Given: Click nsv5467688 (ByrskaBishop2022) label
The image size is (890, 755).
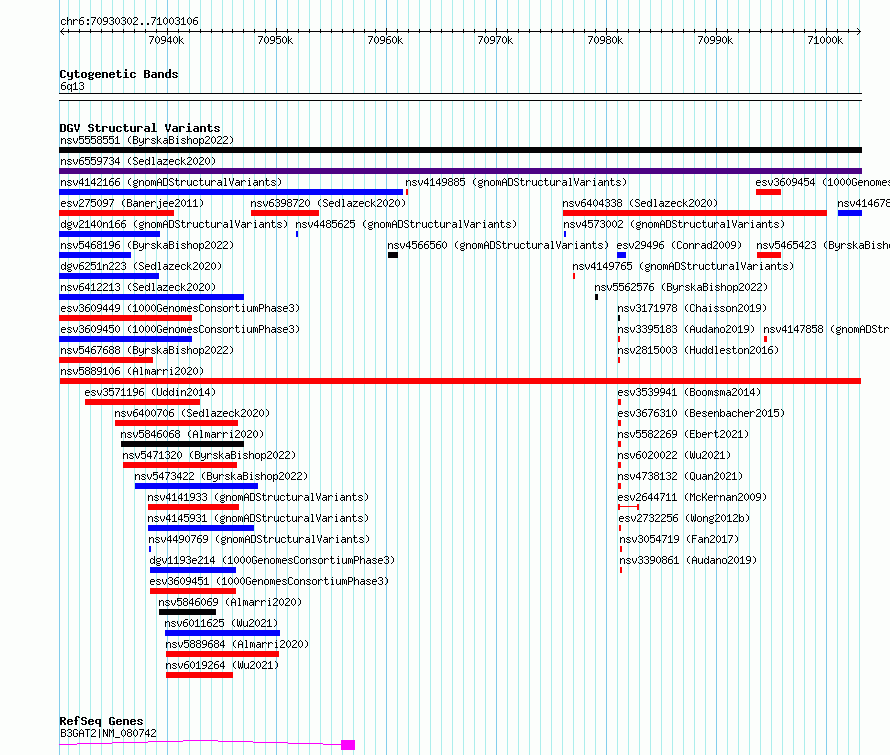Looking at the screenshot, I should pyautogui.click(x=146, y=350).
